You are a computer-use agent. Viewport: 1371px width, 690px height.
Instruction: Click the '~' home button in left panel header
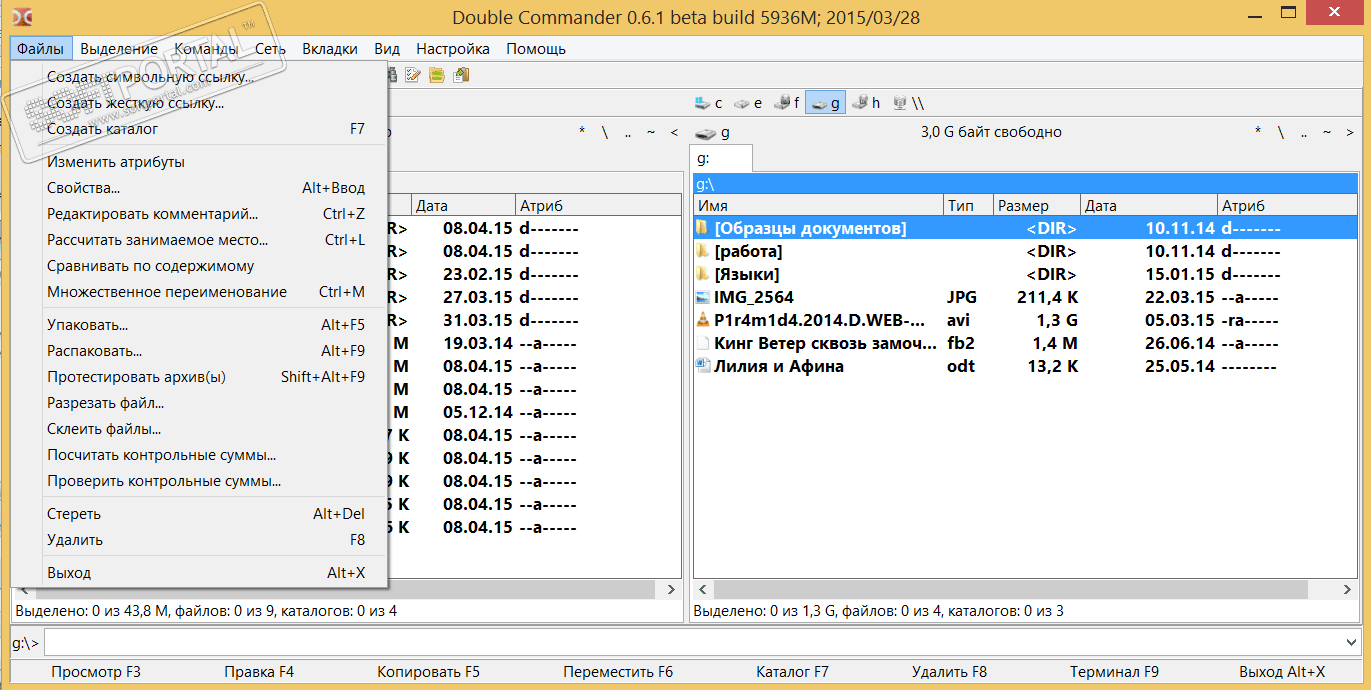651,132
